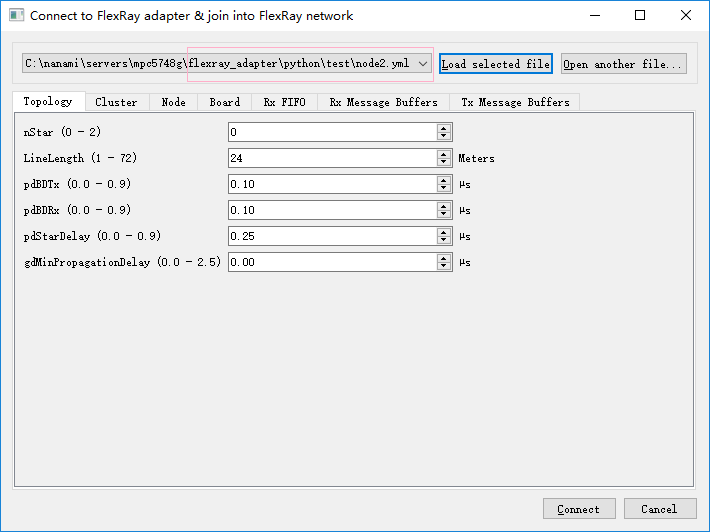Decrease pdStarDelay with down arrow
710x532 pixels.
pos(444,240)
